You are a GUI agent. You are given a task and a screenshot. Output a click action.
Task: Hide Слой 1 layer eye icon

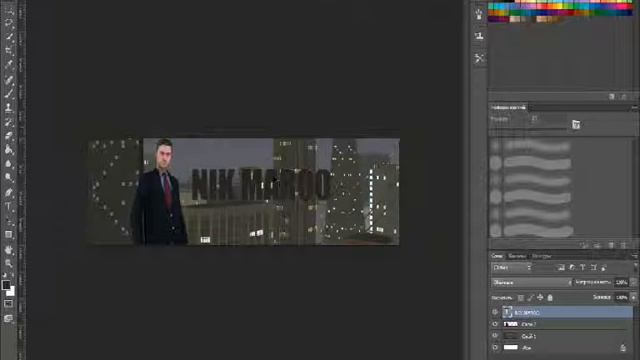[x=495, y=336]
